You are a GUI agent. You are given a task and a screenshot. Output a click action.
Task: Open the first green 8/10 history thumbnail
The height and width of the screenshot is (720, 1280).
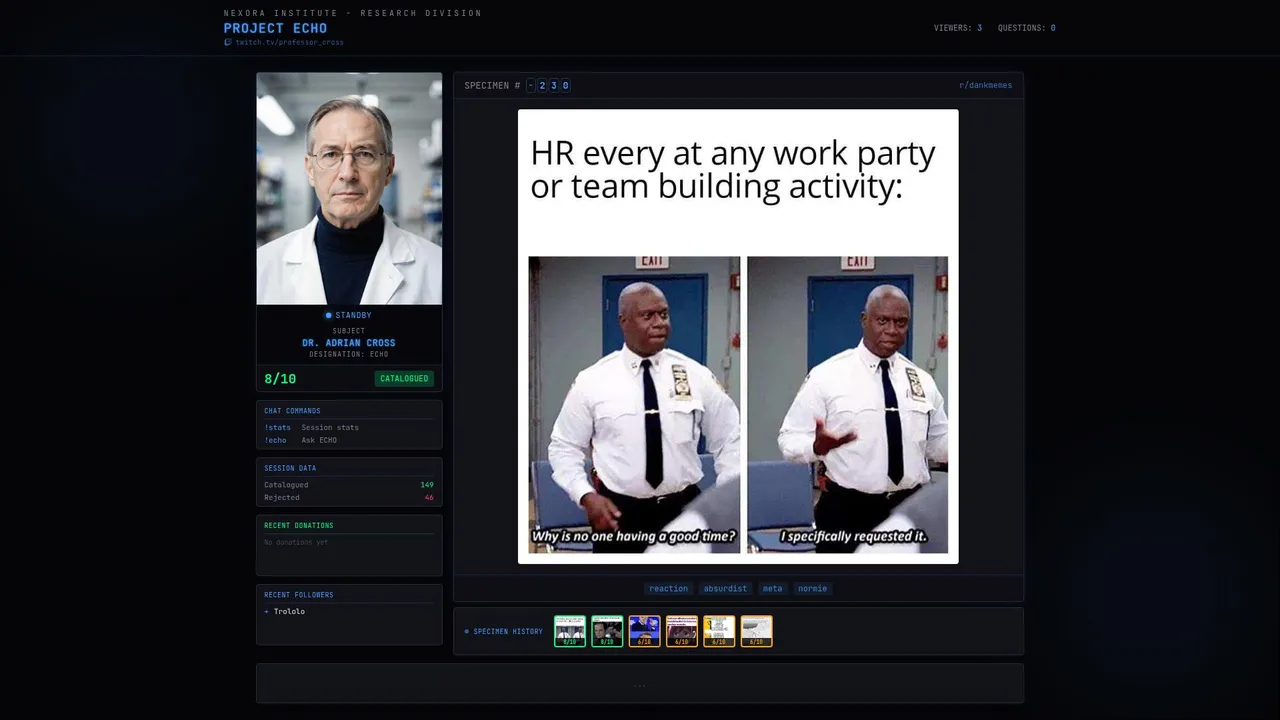click(570, 631)
